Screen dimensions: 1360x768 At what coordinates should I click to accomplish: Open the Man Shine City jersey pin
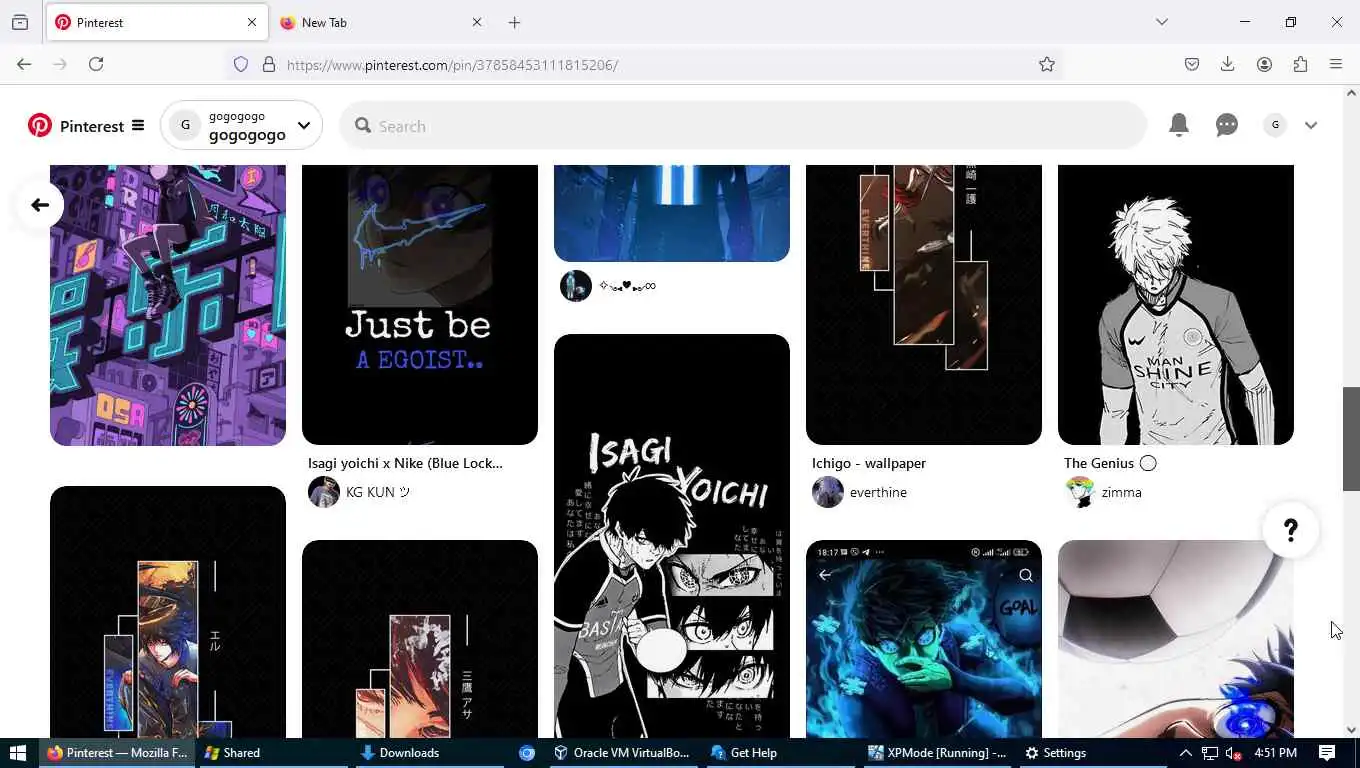pos(1176,304)
